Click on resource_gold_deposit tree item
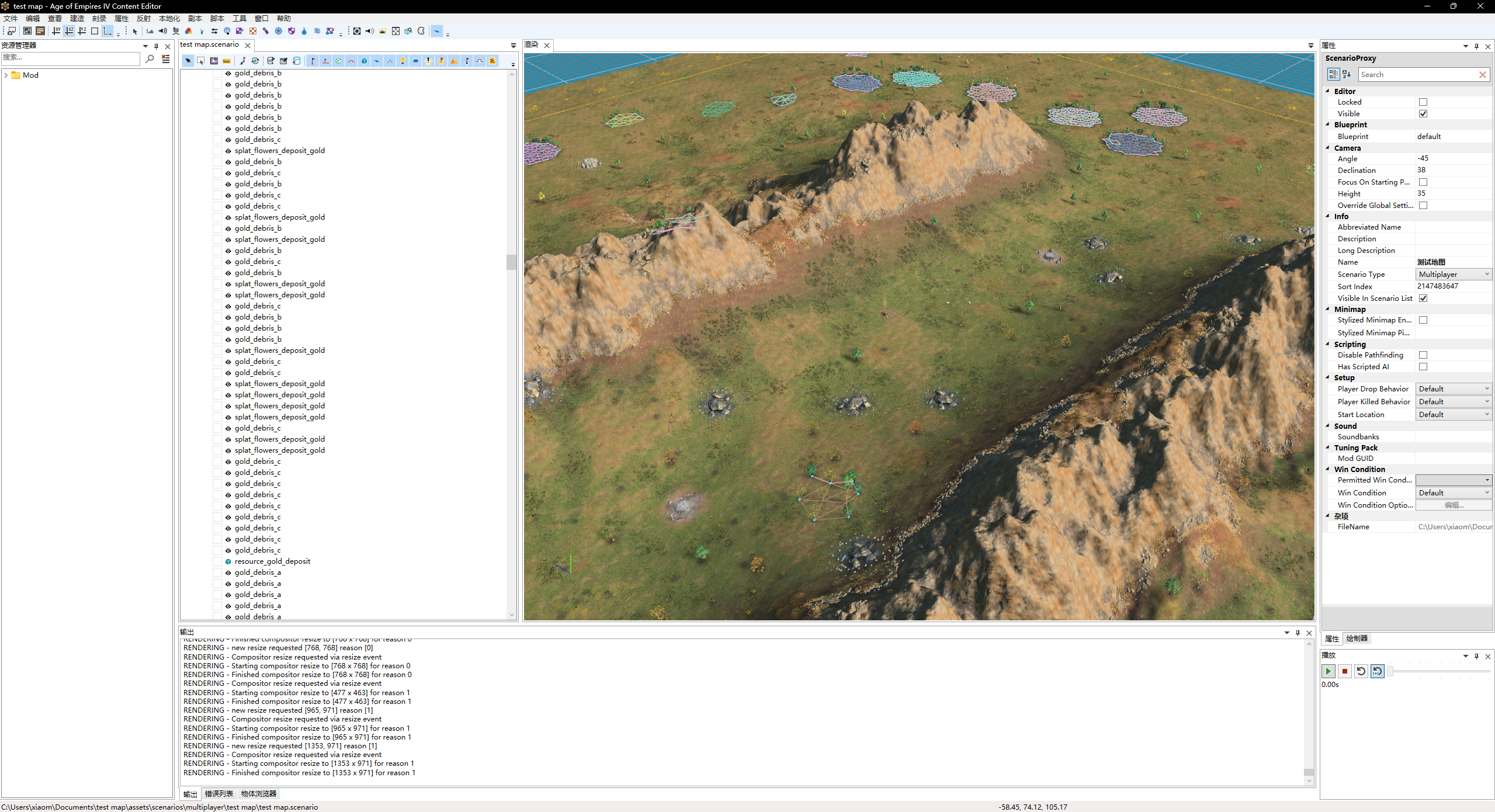 coord(272,560)
